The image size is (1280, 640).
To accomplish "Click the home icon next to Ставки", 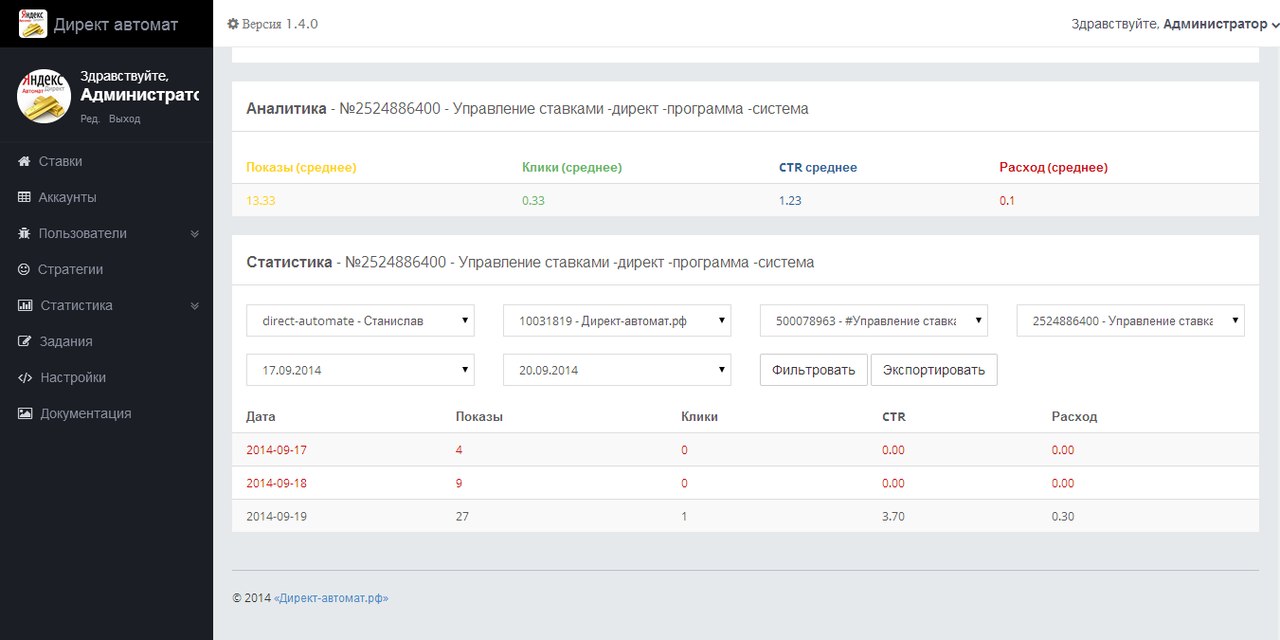I will (24, 161).
